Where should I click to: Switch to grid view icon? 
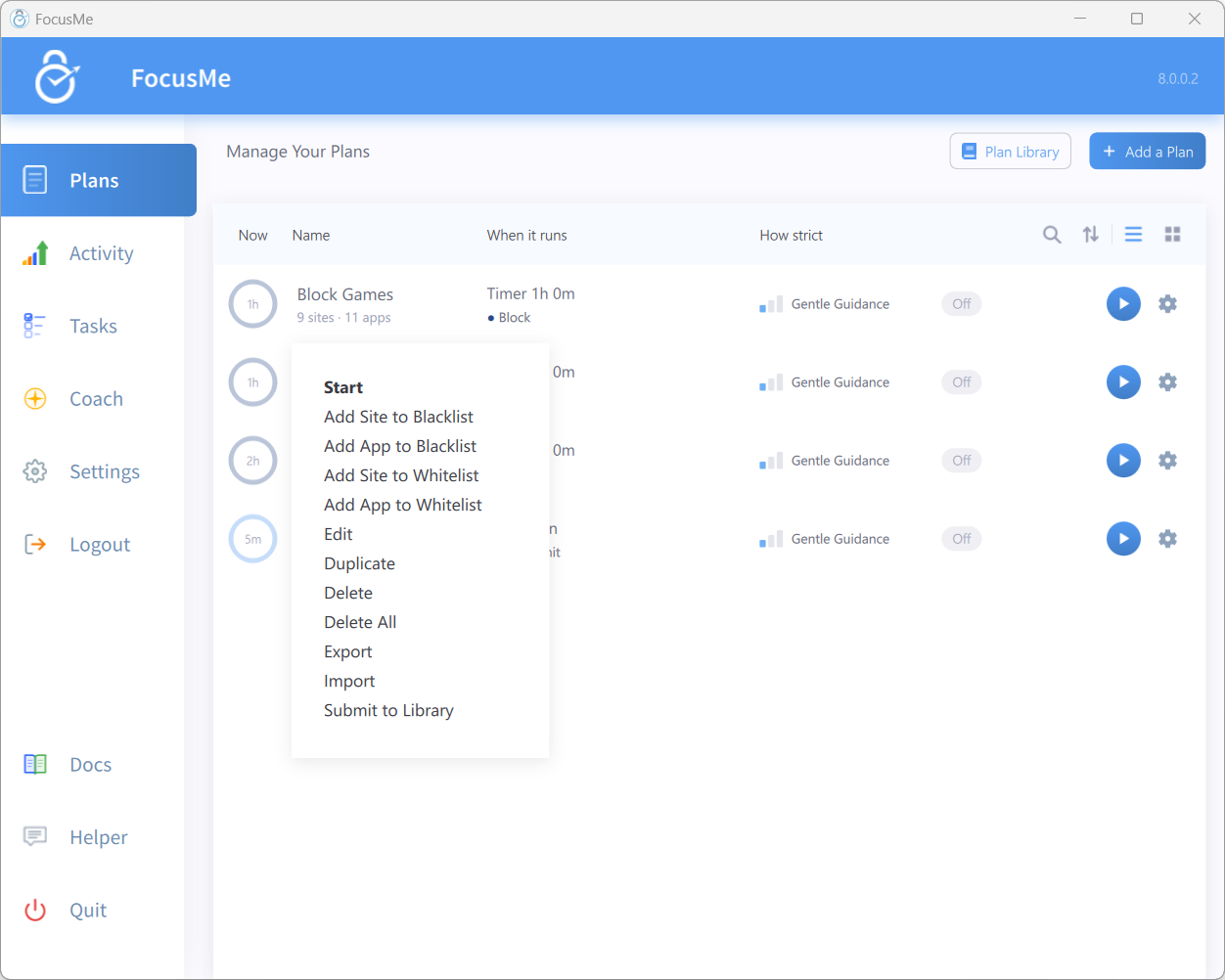(1172, 235)
